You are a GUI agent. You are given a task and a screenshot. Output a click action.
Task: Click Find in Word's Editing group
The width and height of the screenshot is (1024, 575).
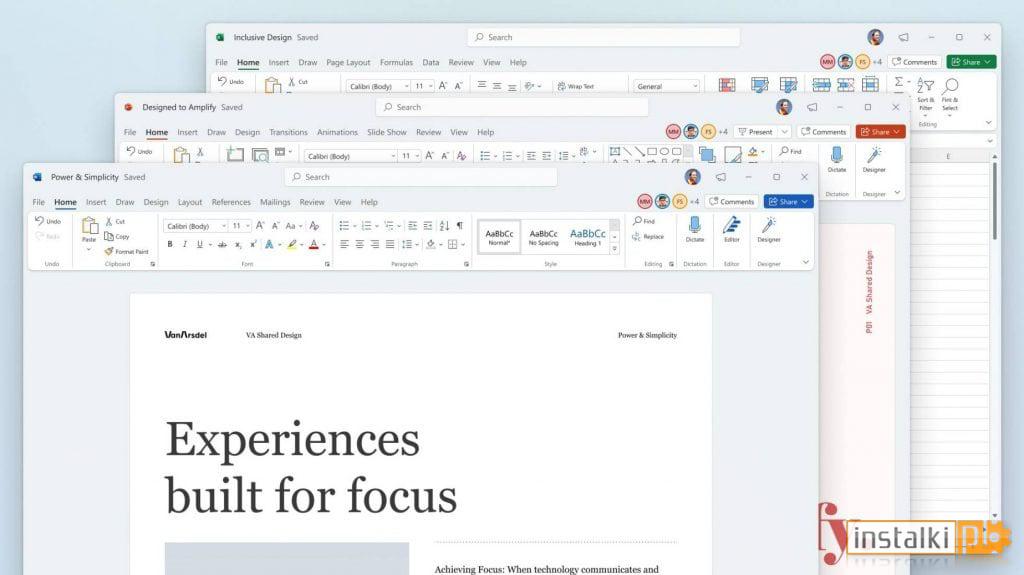click(x=644, y=221)
